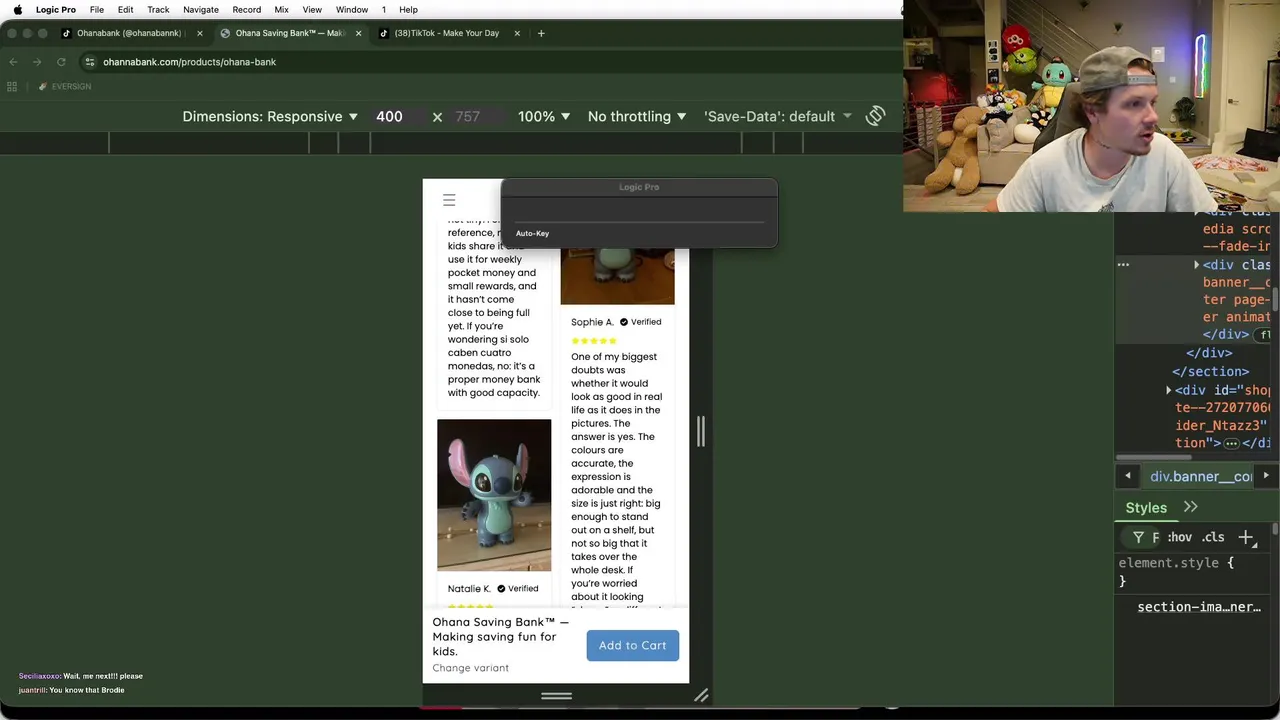Reload the current page

click(61, 62)
